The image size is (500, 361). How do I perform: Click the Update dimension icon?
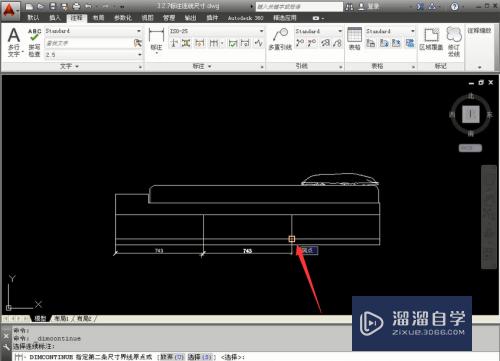coord(245,43)
